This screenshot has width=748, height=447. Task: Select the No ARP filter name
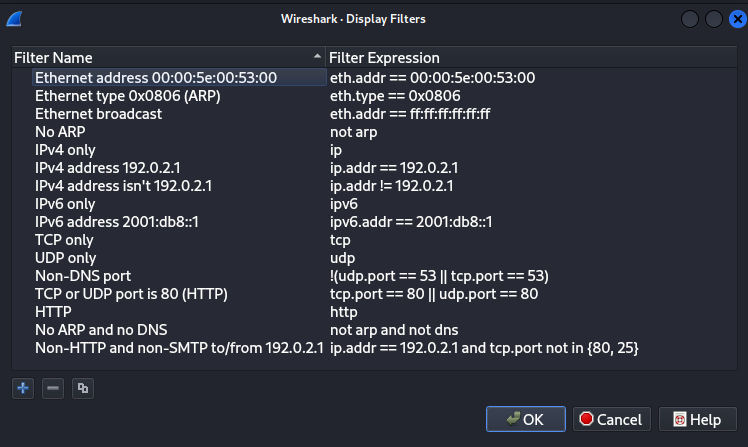(60, 132)
